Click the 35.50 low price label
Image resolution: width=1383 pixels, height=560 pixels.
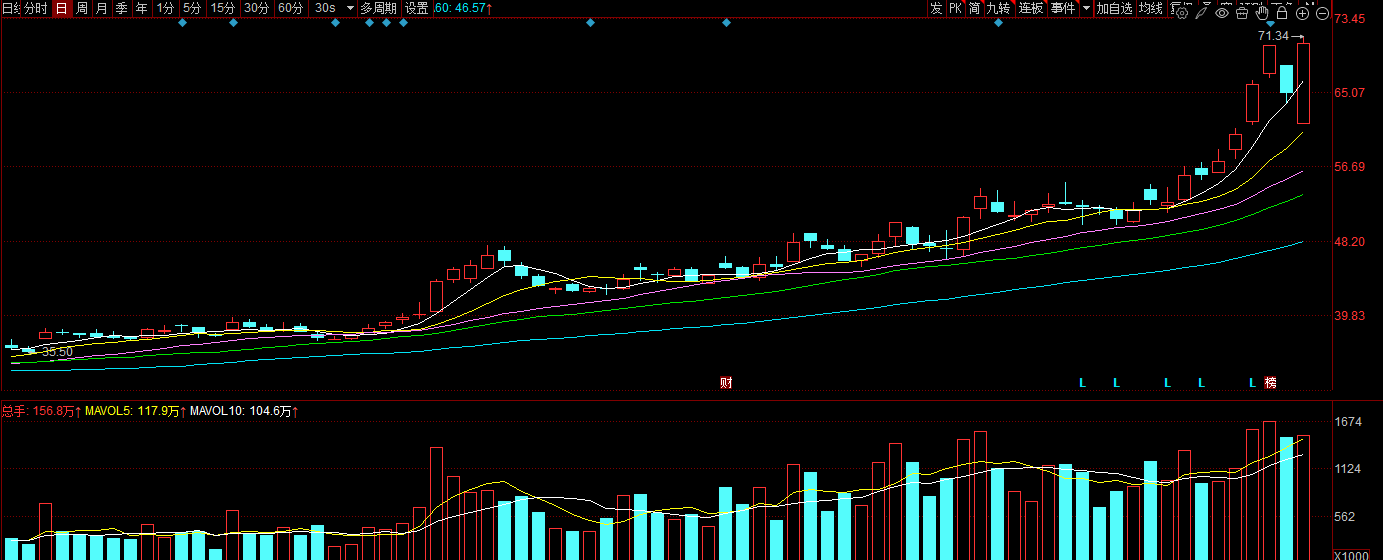click(x=57, y=352)
